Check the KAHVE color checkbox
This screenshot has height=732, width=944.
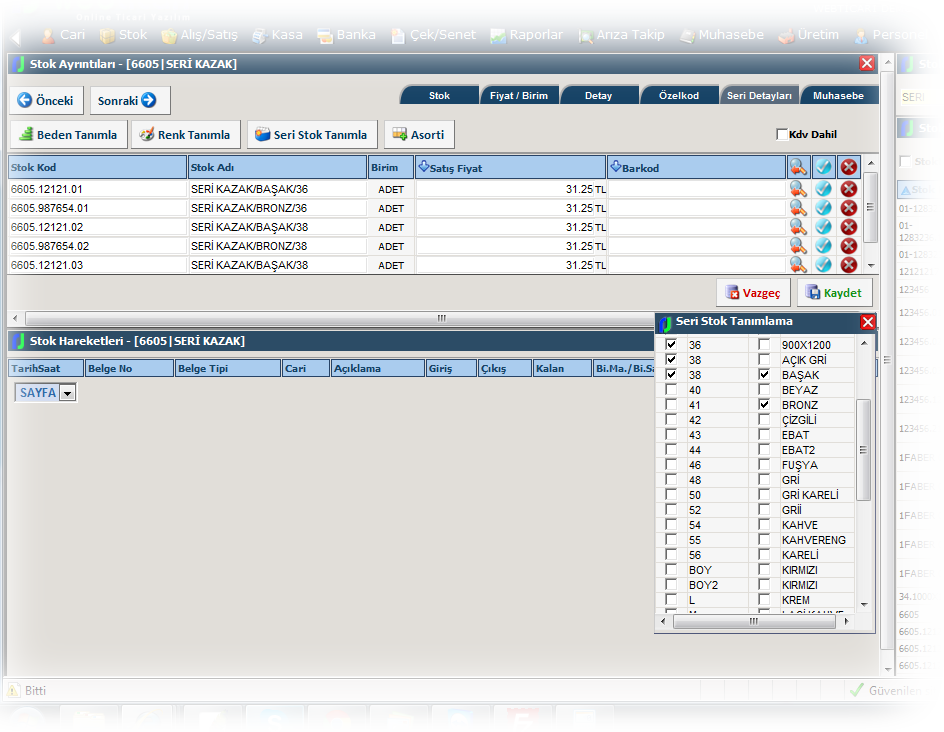click(764, 524)
